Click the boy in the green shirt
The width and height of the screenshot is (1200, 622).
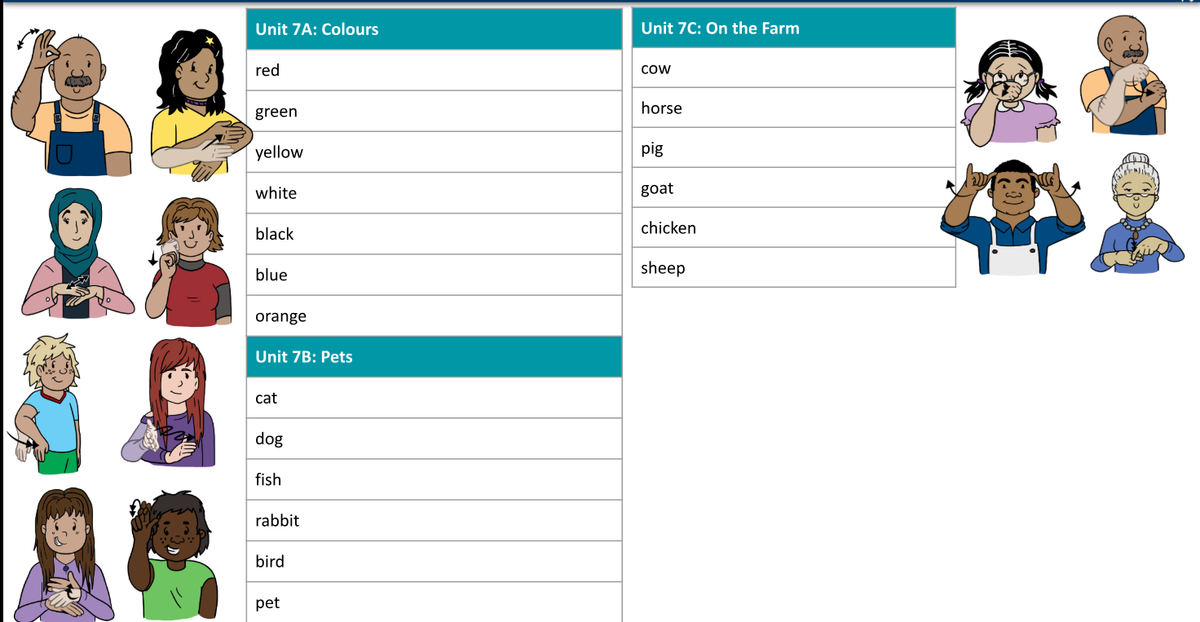176,557
